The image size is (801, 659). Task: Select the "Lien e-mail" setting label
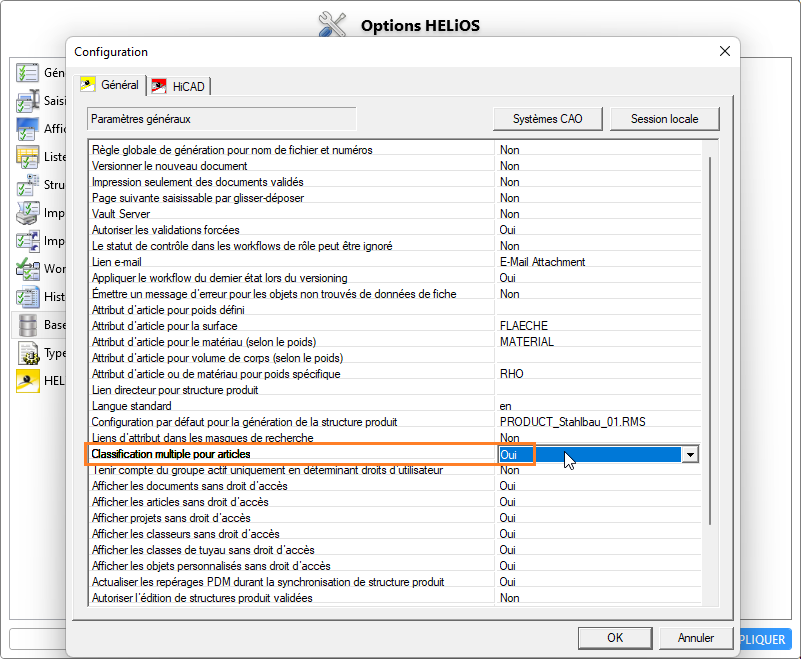(x=116, y=262)
